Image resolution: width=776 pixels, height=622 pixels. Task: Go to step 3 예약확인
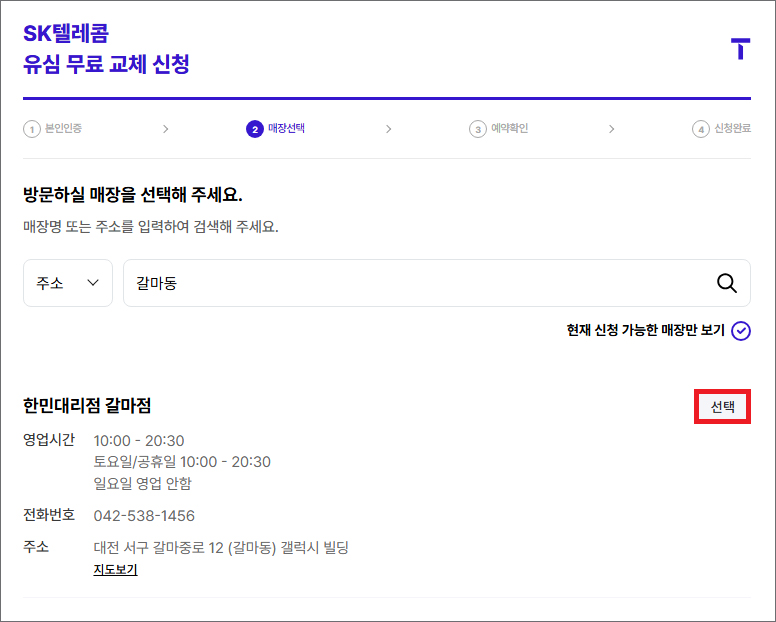point(499,129)
